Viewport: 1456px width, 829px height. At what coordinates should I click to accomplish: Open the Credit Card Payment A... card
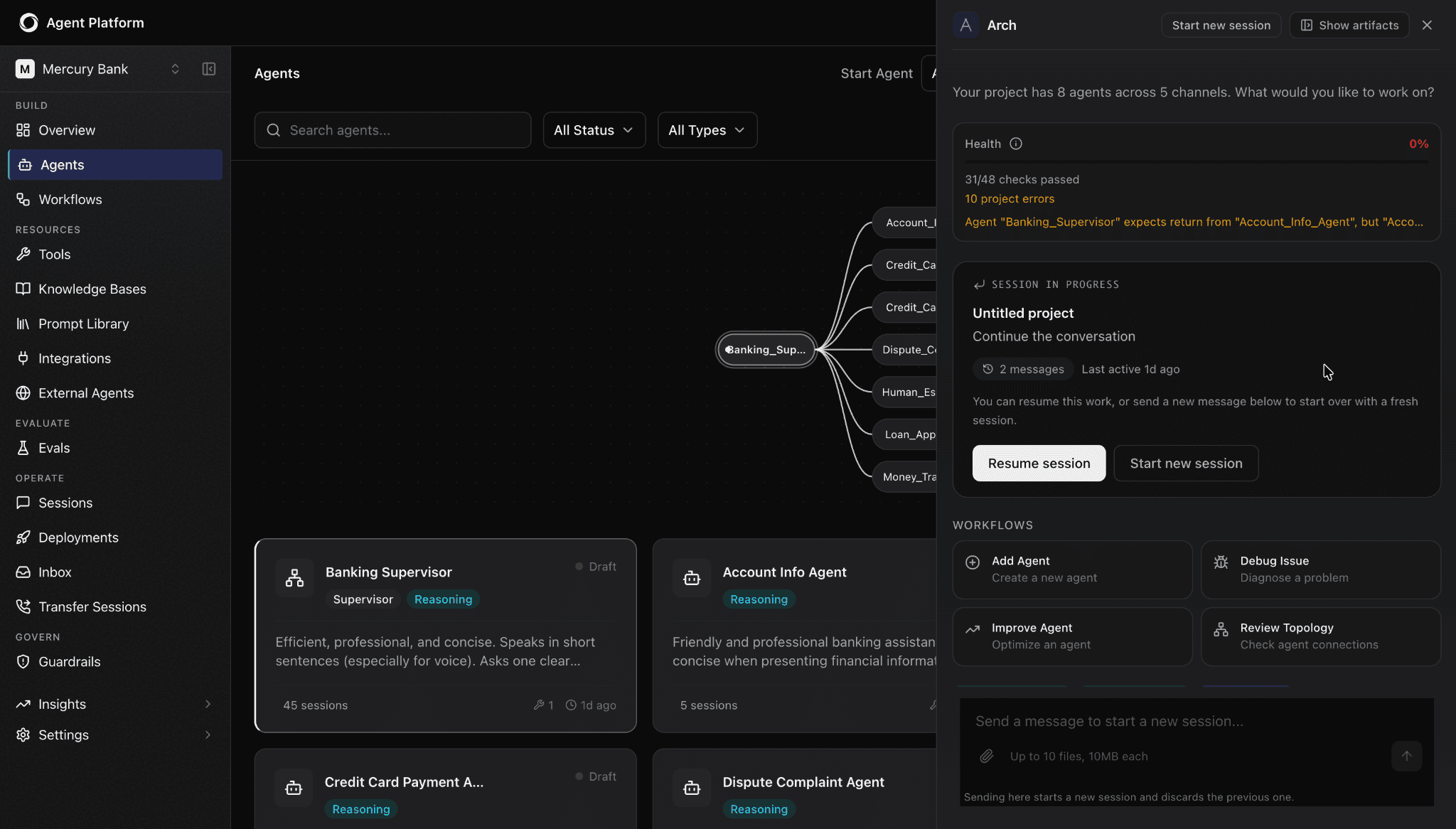coord(446,788)
